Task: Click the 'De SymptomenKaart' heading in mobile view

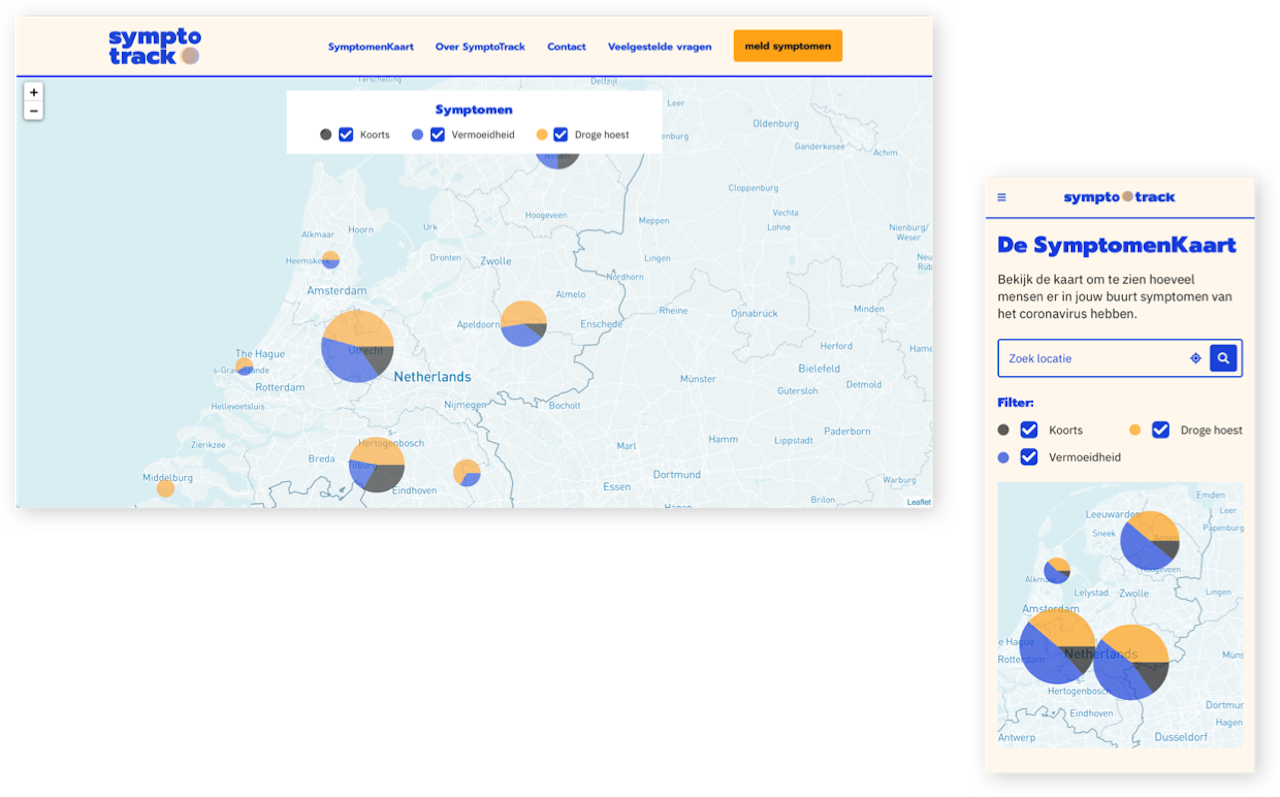Action: (x=1117, y=245)
